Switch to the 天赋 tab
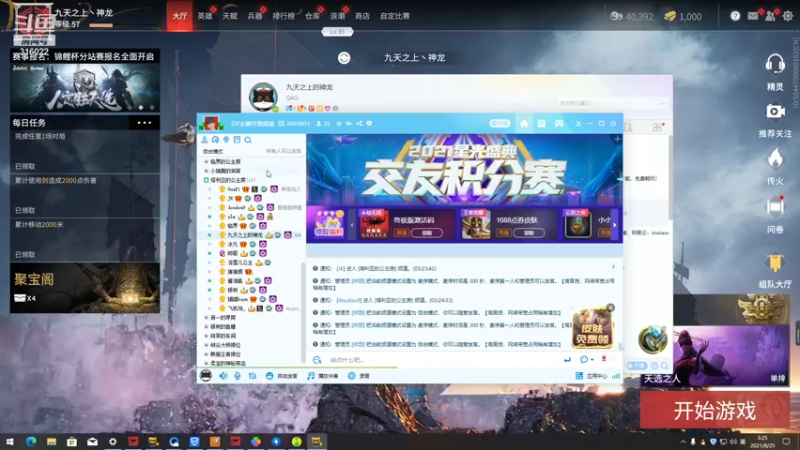The image size is (800, 450). tap(230, 16)
